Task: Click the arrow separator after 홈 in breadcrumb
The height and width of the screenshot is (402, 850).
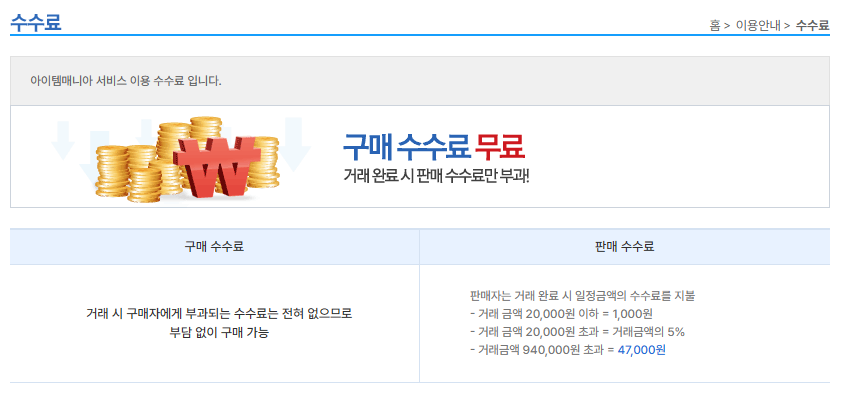Action: (727, 25)
